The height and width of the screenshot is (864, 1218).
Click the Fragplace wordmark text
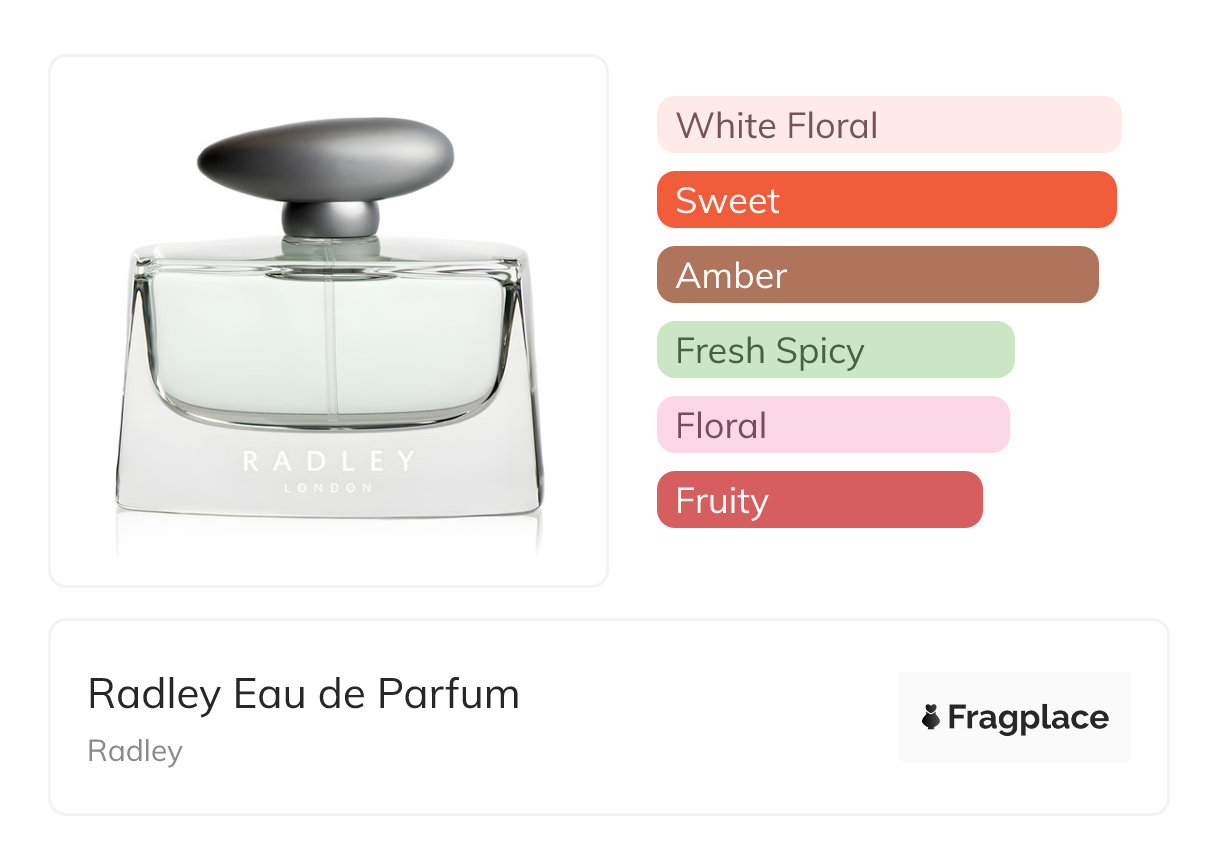(1028, 717)
